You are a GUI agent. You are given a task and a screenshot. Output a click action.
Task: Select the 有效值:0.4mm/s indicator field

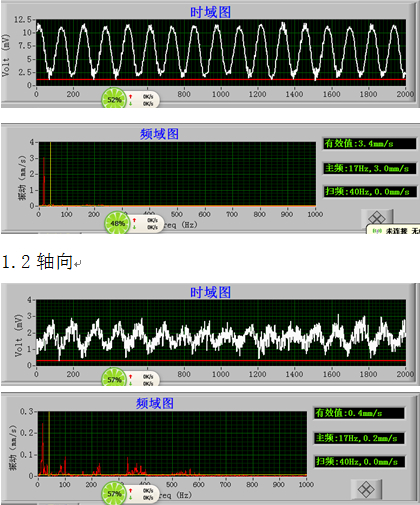click(359, 413)
